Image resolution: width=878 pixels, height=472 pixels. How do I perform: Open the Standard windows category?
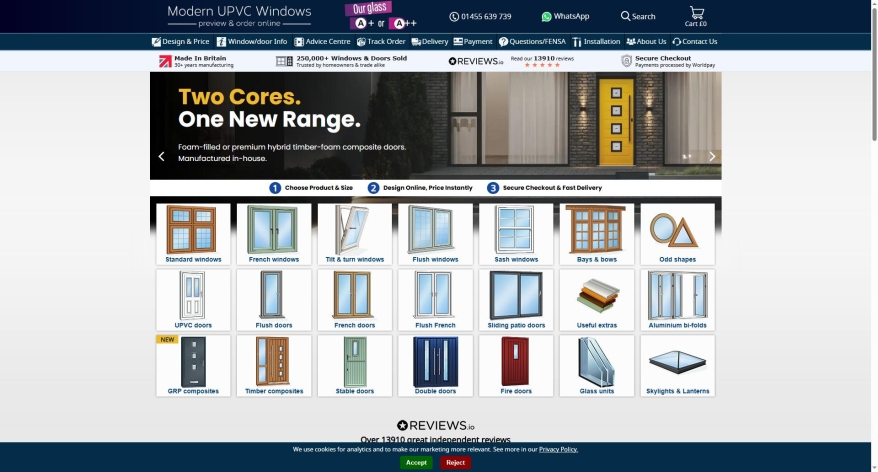pos(193,234)
